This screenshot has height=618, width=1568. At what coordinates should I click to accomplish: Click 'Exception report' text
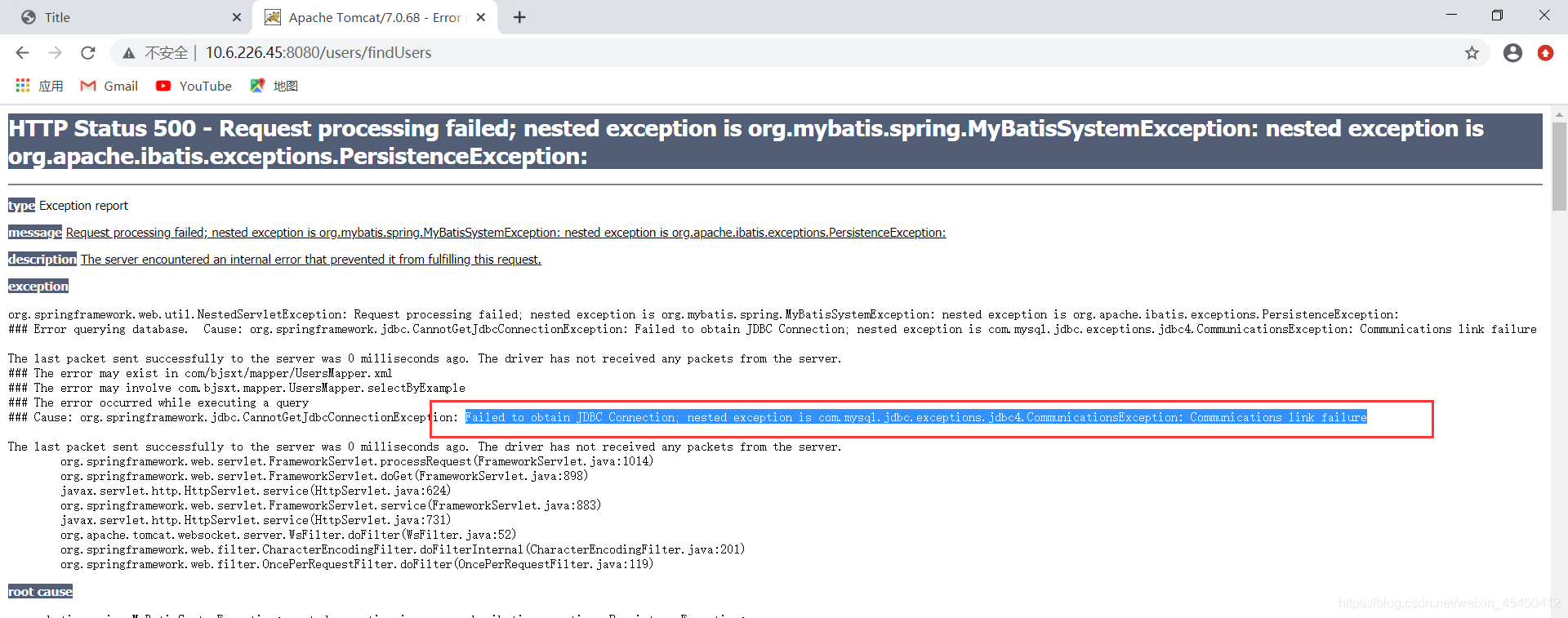tap(83, 206)
